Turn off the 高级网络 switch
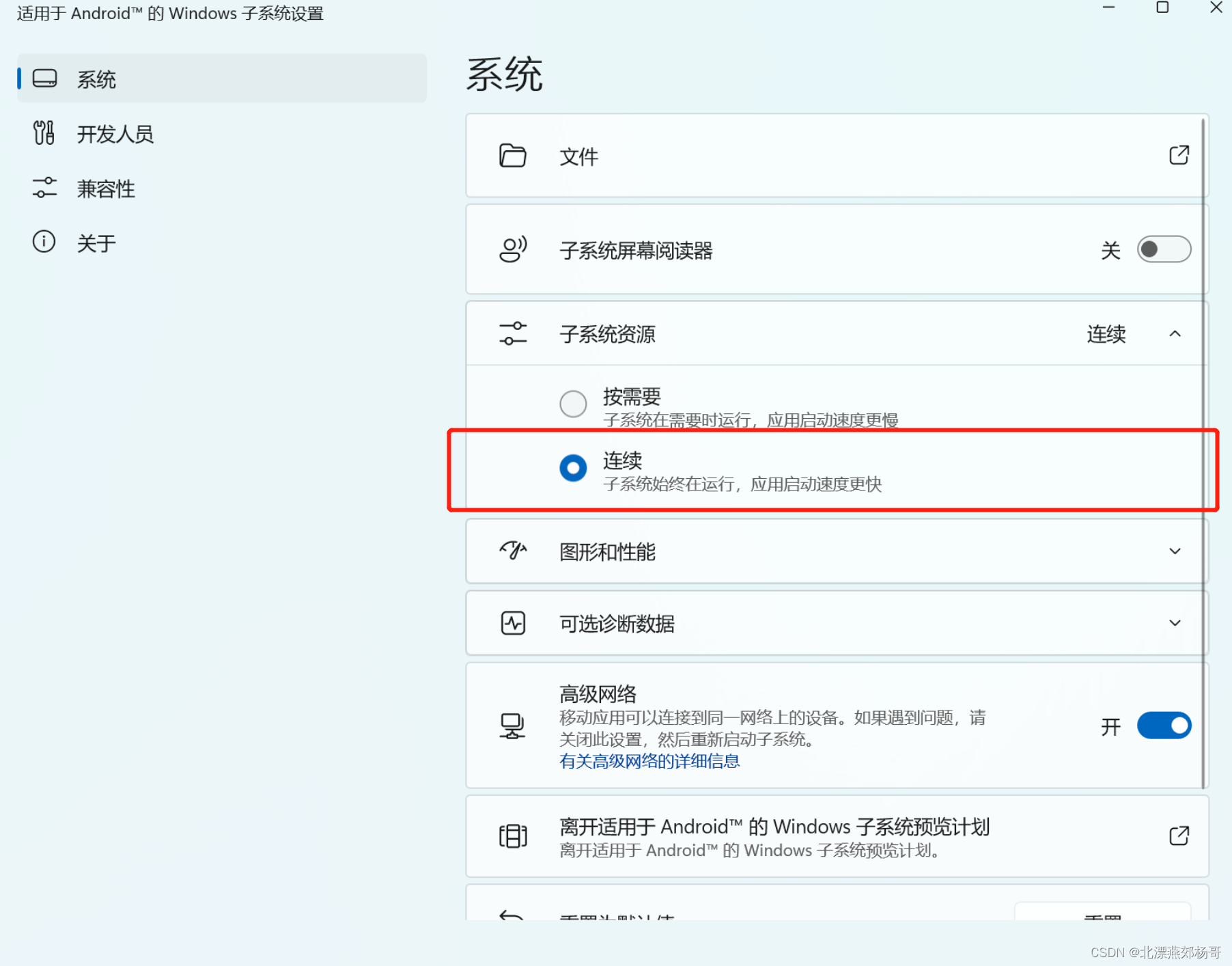 click(1164, 726)
